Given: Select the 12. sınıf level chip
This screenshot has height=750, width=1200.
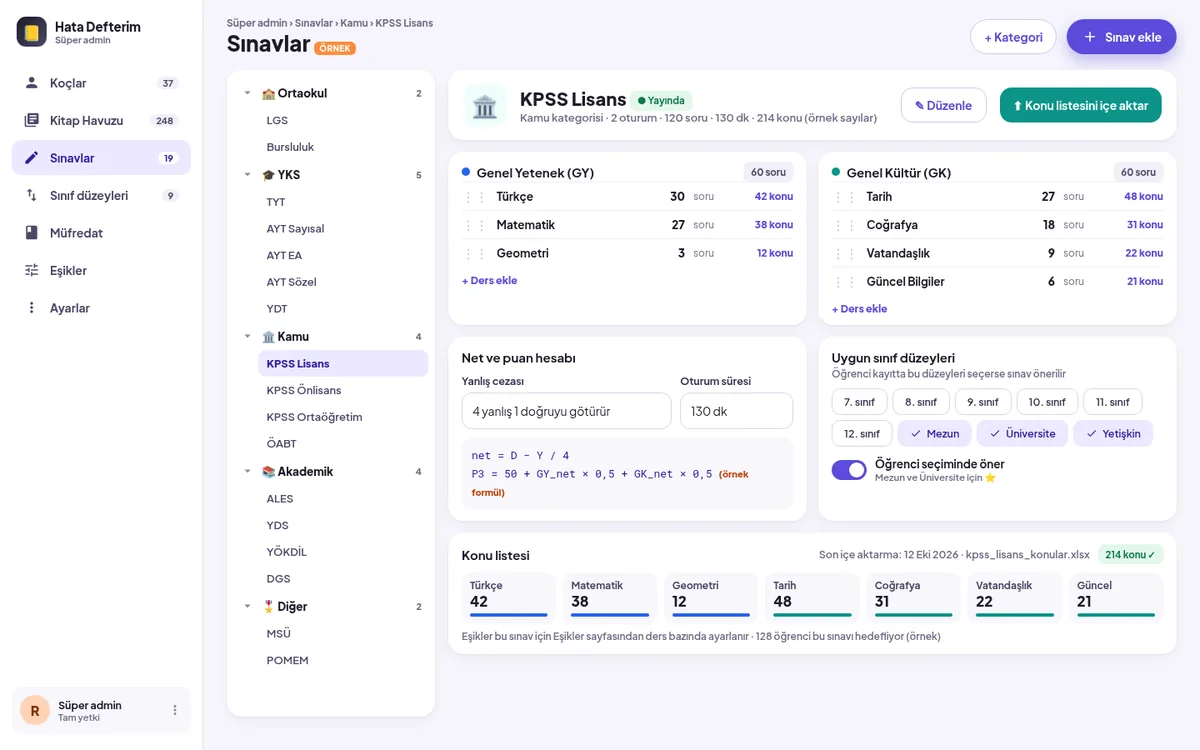Looking at the screenshot, I should pos(862,433).
